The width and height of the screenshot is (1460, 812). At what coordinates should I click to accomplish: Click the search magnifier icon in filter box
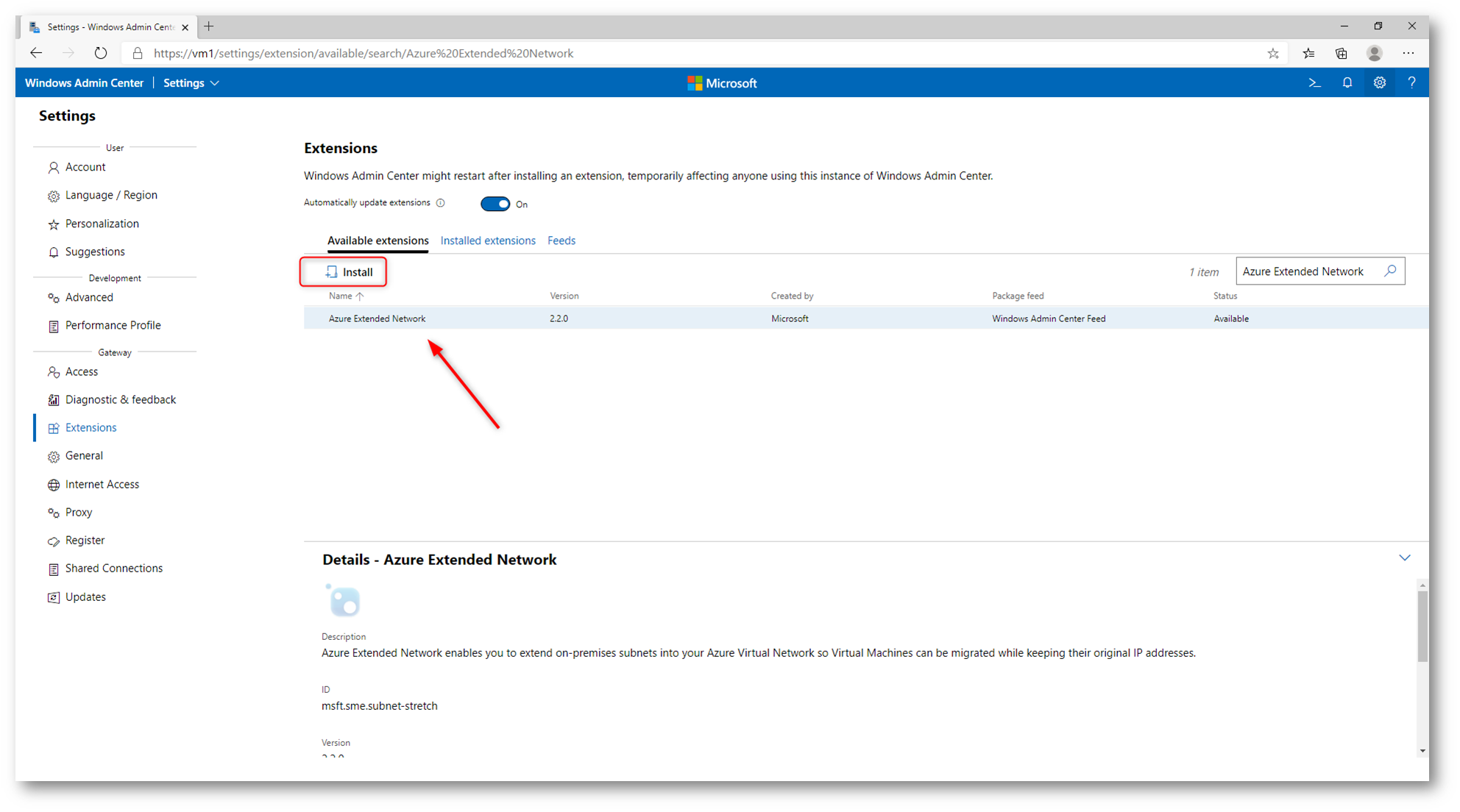(x=1390, y=271)
